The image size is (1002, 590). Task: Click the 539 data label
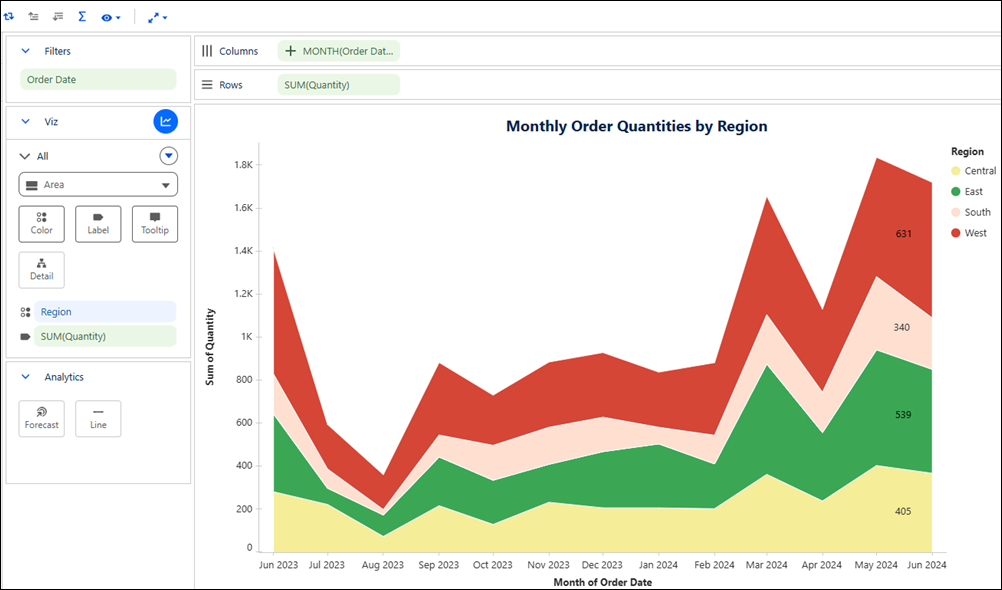point(903,415)
